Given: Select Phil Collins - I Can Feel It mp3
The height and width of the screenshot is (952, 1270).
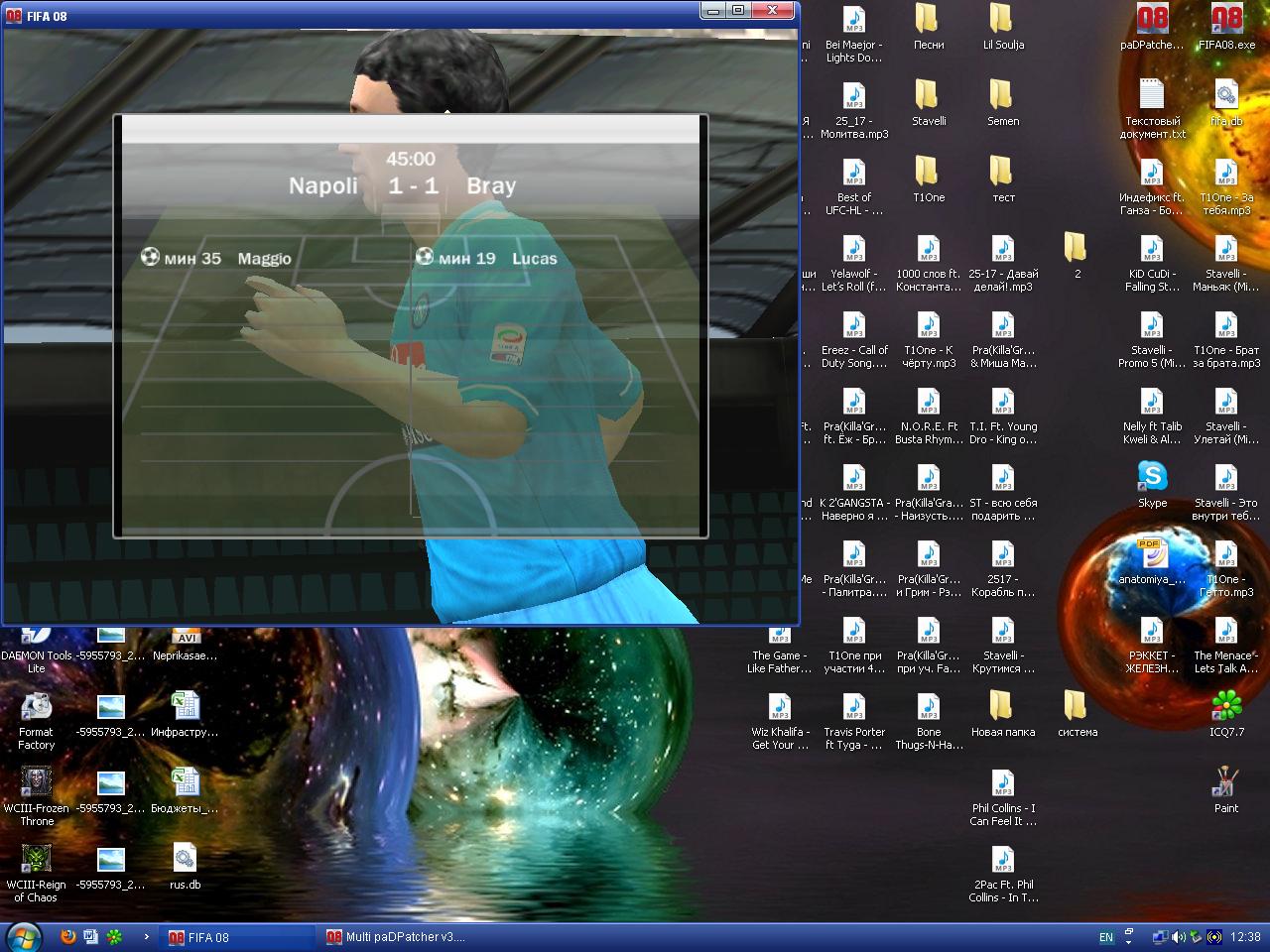Looking at the screenshot, I should [1003, 796].
